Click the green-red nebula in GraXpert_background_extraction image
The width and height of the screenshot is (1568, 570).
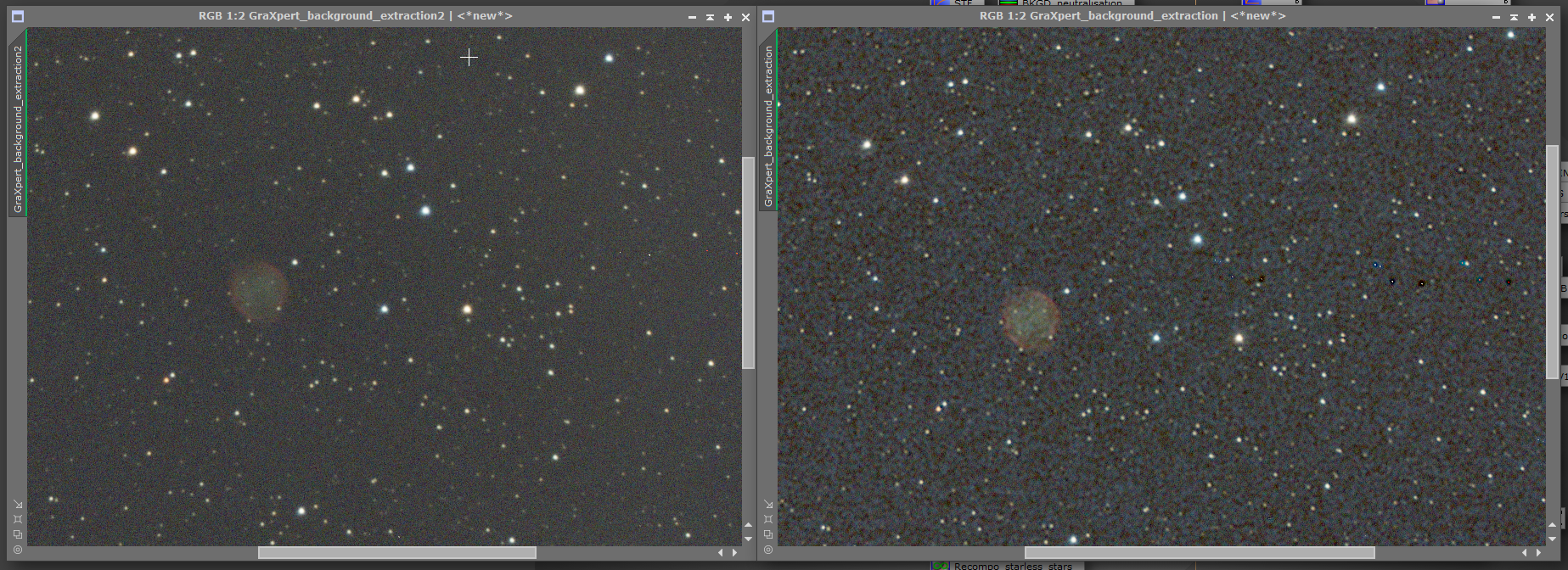click(x=1031, y=319)
